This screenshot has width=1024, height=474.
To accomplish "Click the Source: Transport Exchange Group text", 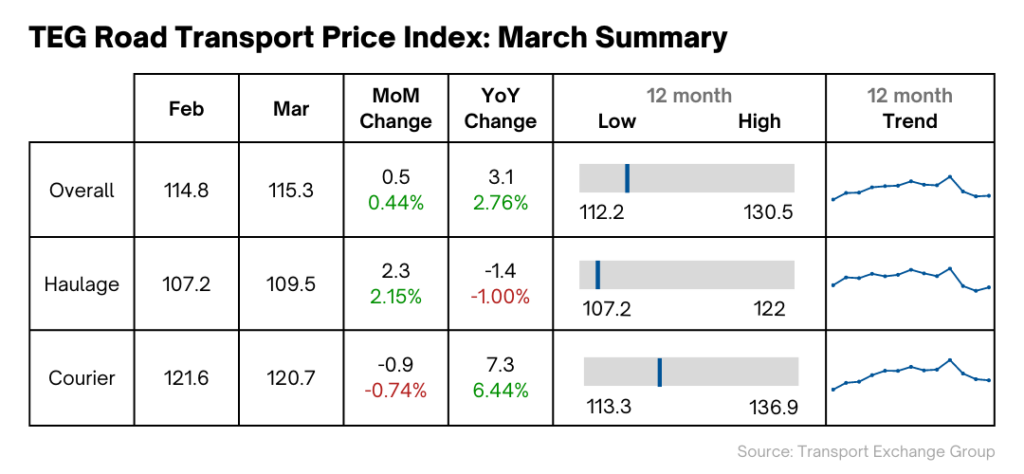I will (867, 451).
